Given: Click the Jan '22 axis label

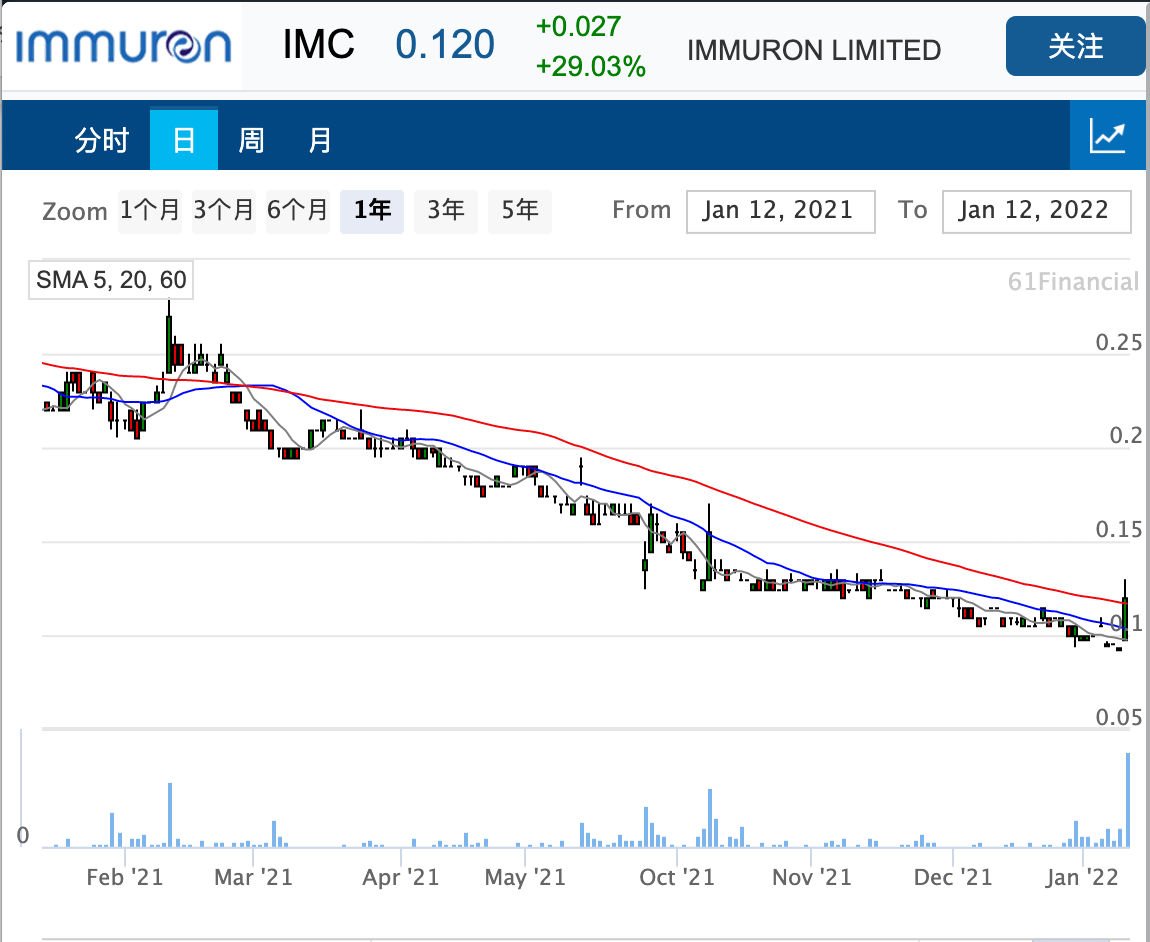Looking at the screenshot, I should point(1082,877).
